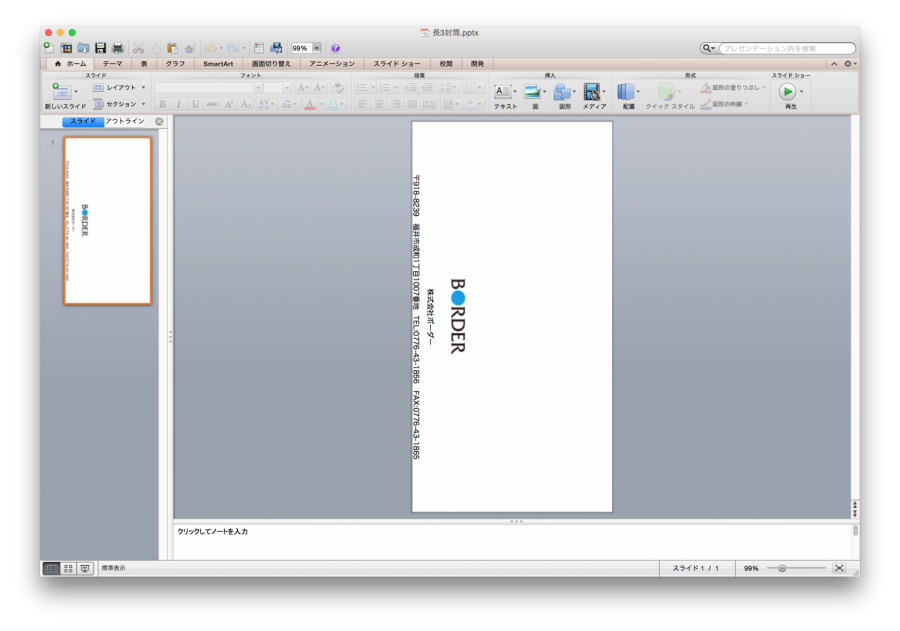900x631 pixels.
Task: Switch to normal view in status bar
Action: pos(51,568)
